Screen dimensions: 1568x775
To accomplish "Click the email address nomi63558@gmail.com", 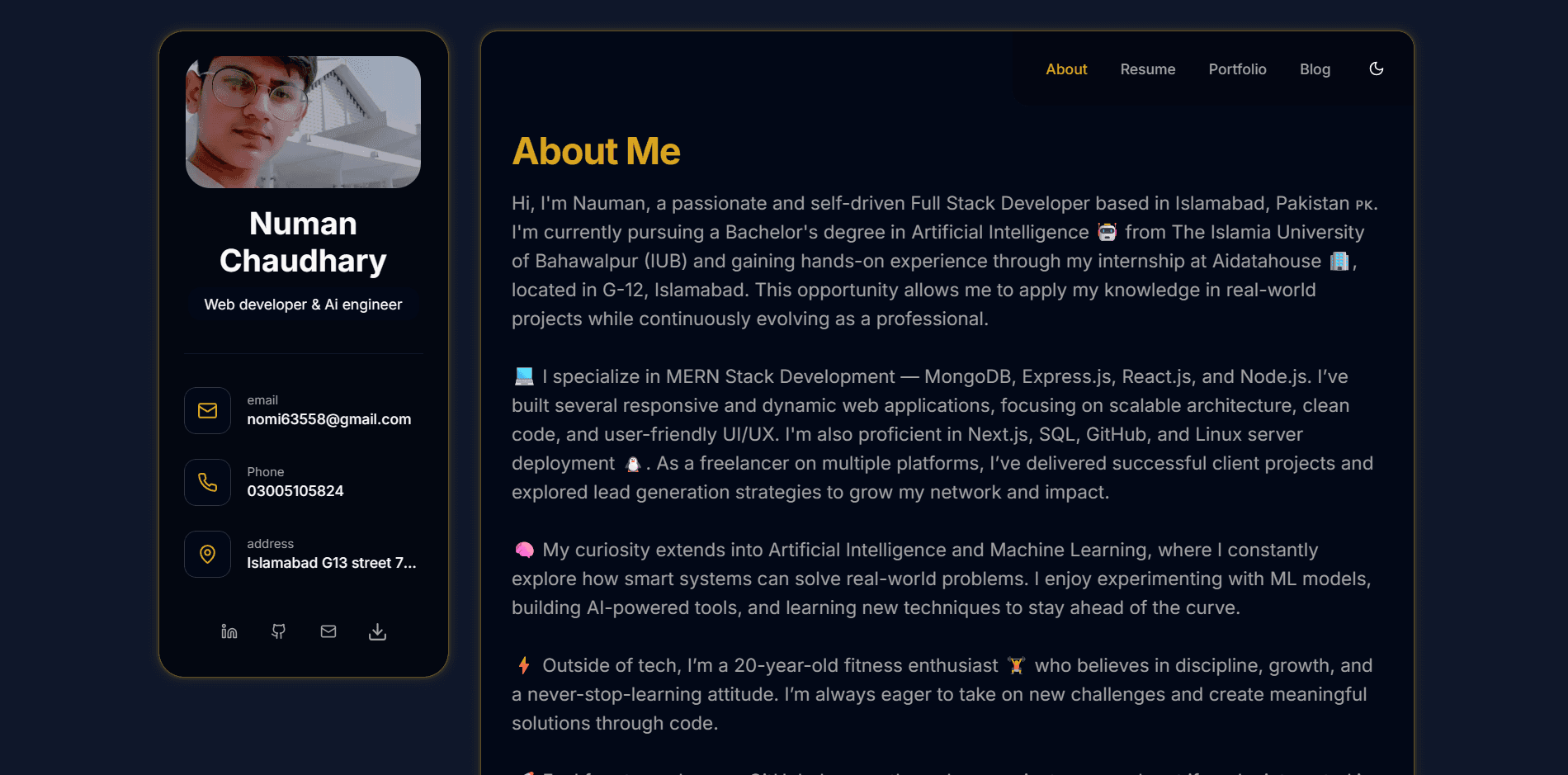I will (328, 419).
